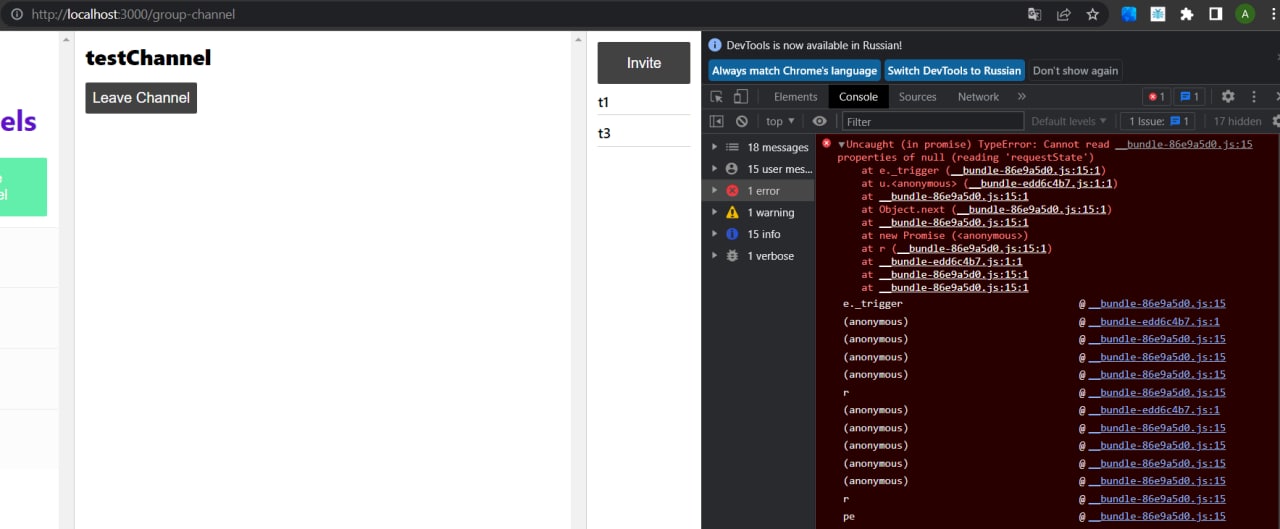Viewport: 1280px width, 529px height.
Task: Select '1 verbose' sidebar row
Action: point(759,256)
